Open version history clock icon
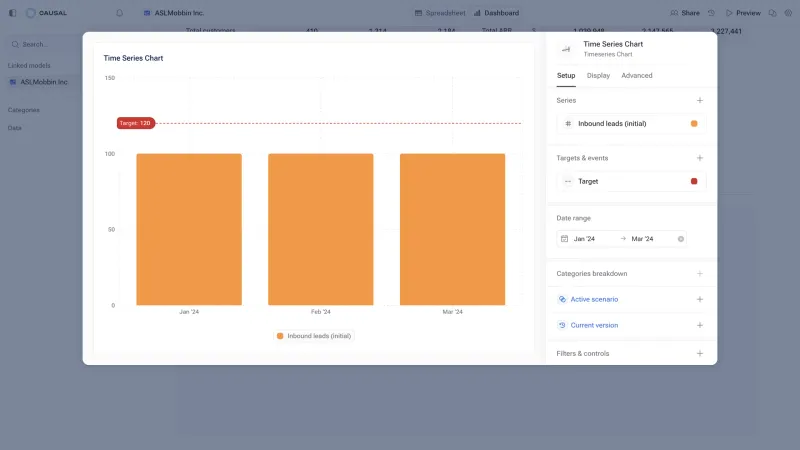The width and height of the screenshot is (800, 450). 711,13
